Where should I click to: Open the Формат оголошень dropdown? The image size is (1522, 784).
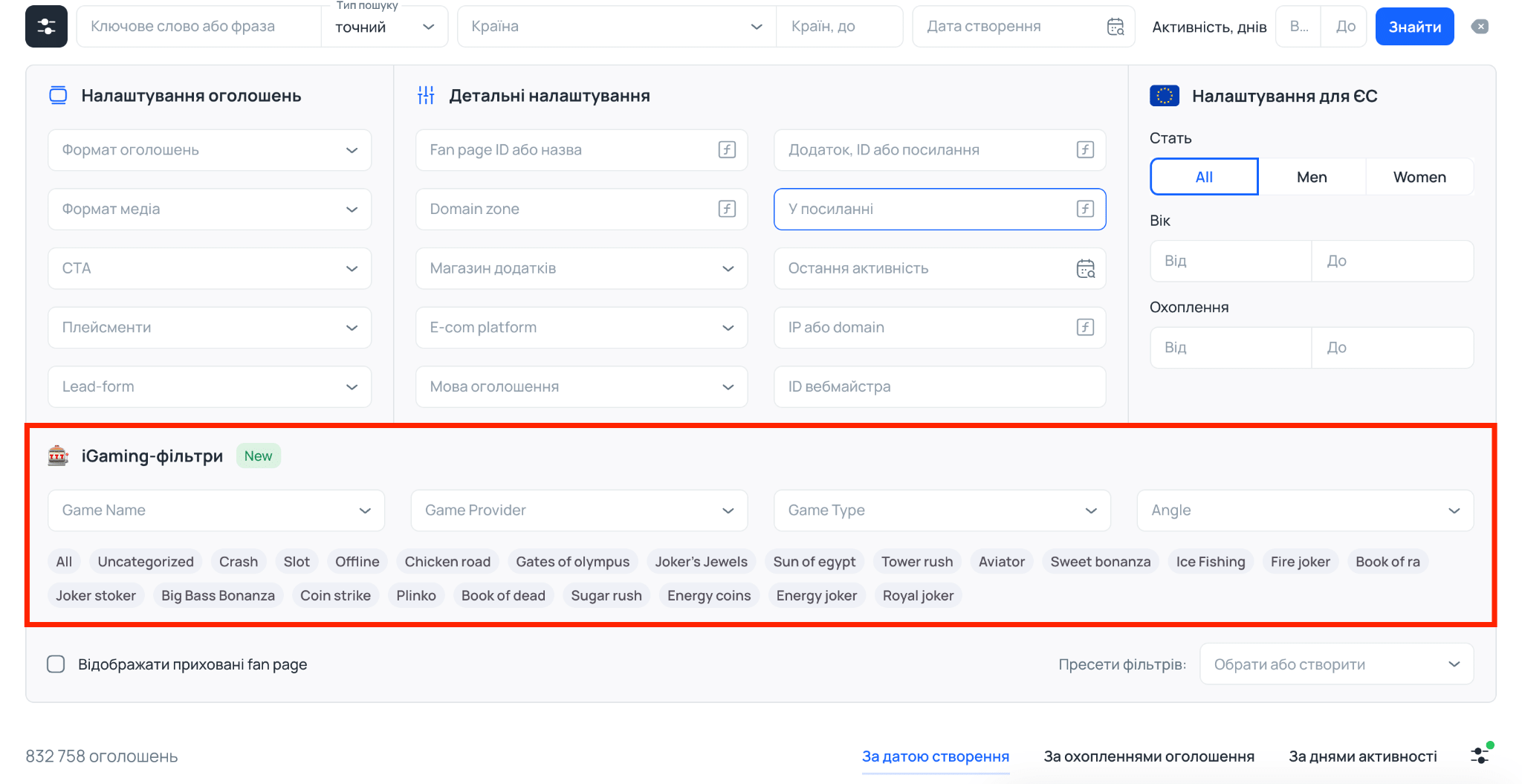tap(210, 150)
